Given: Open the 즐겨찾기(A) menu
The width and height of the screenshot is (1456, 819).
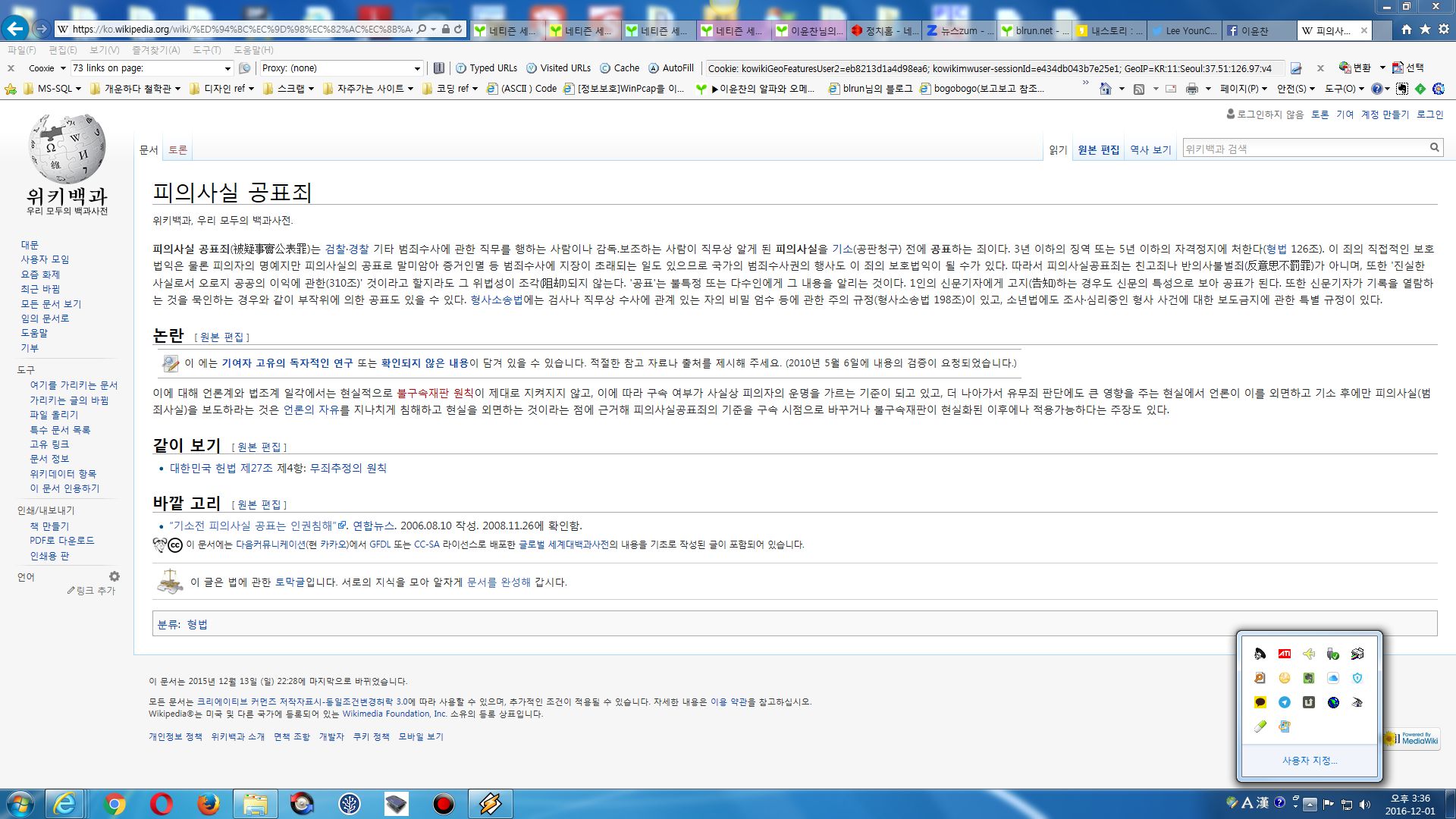Looking at the screenshot, I should 156,50.
